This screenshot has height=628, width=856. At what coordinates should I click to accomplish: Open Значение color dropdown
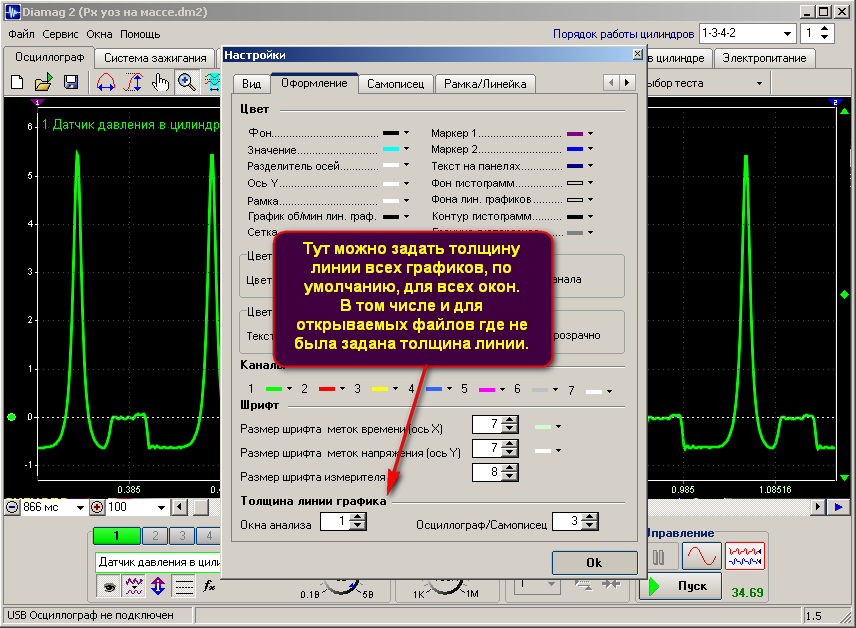pos(406,149)
